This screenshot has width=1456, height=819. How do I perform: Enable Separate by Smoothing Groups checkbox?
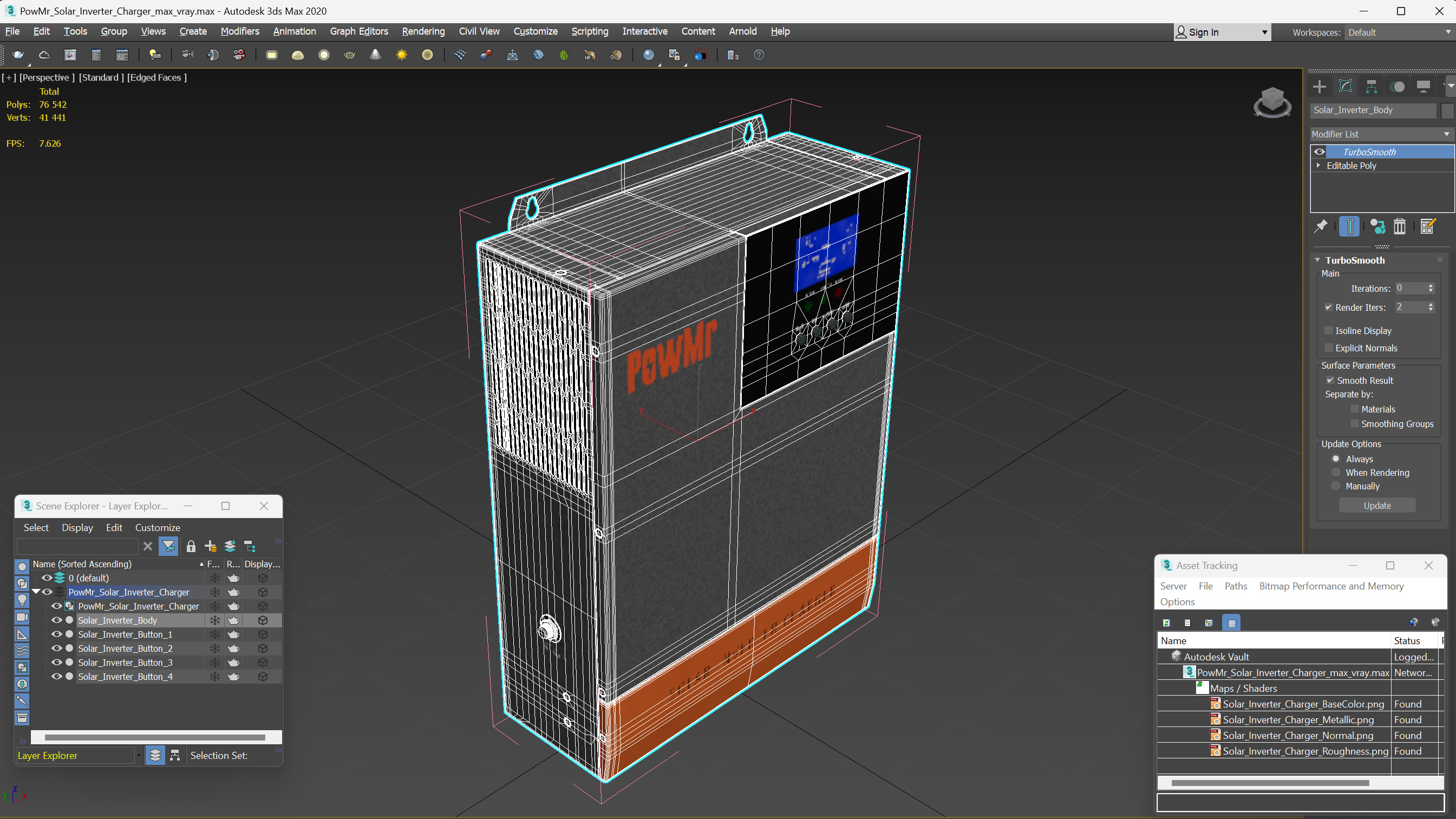[x=1354, y=424]
